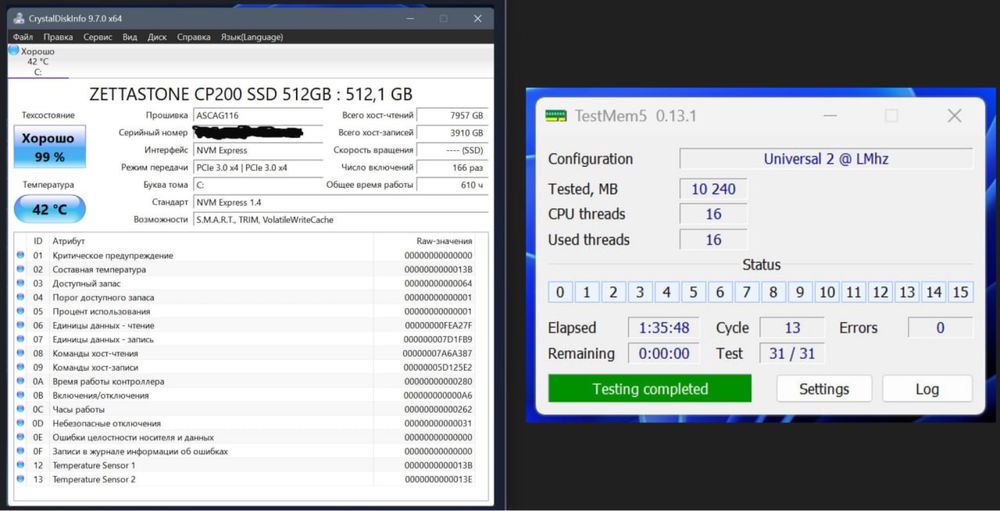This screenshot has width=1000, height=511.
Task: Click the power-on hours value 610 ч
Action: click(452, 185)
